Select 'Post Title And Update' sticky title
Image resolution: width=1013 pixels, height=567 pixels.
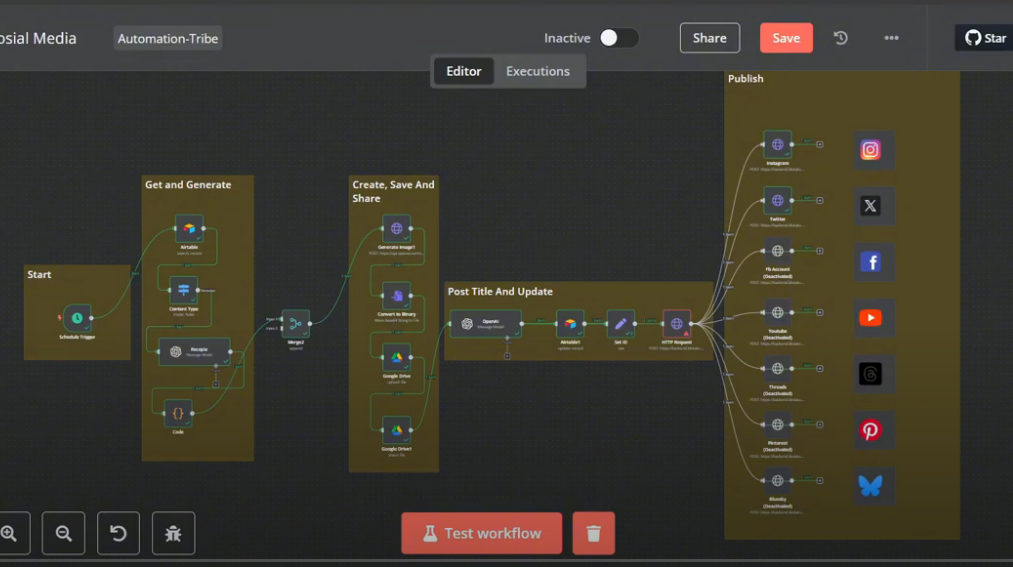[500, 292]
